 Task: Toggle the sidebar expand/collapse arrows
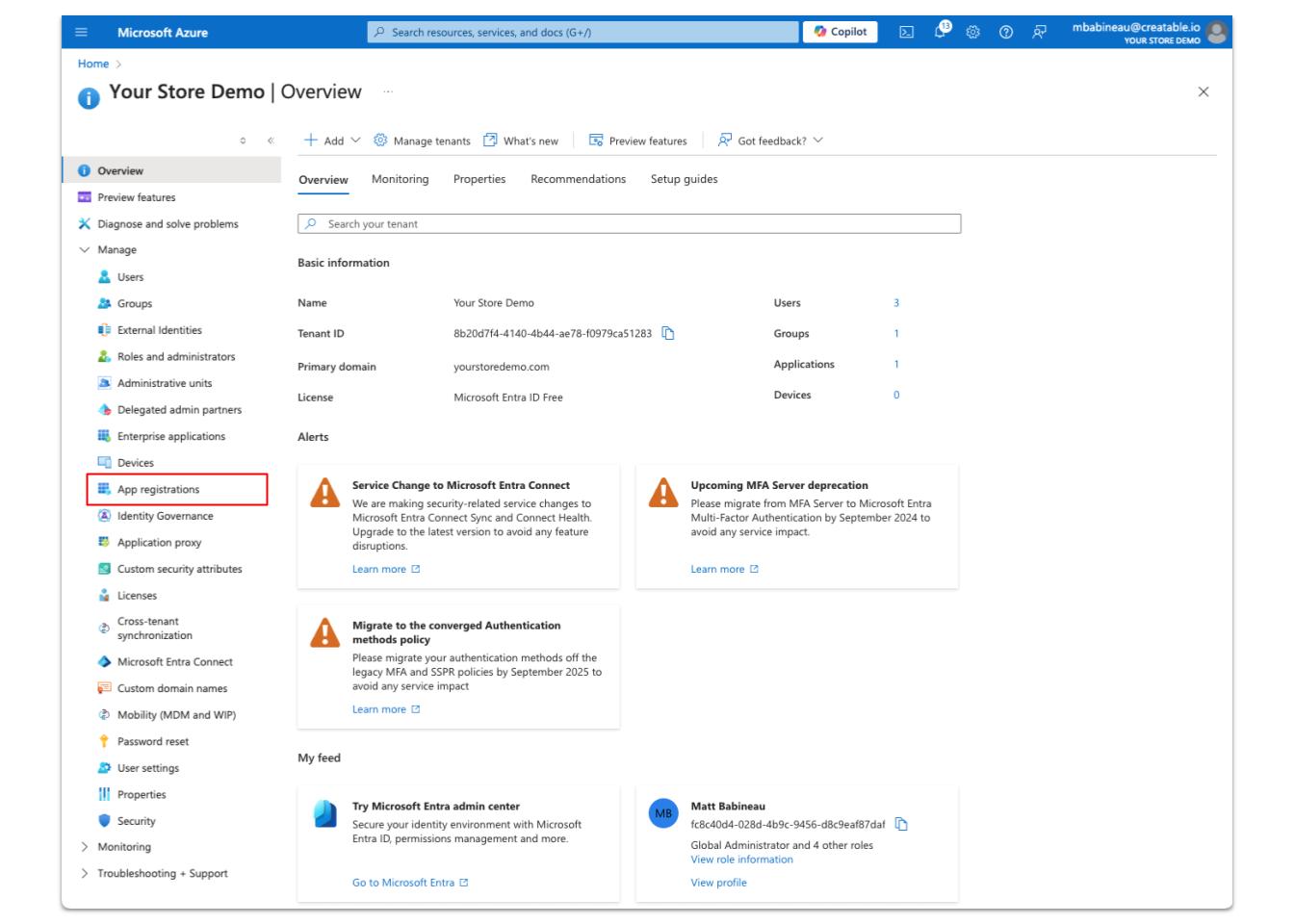coord(243,141)
